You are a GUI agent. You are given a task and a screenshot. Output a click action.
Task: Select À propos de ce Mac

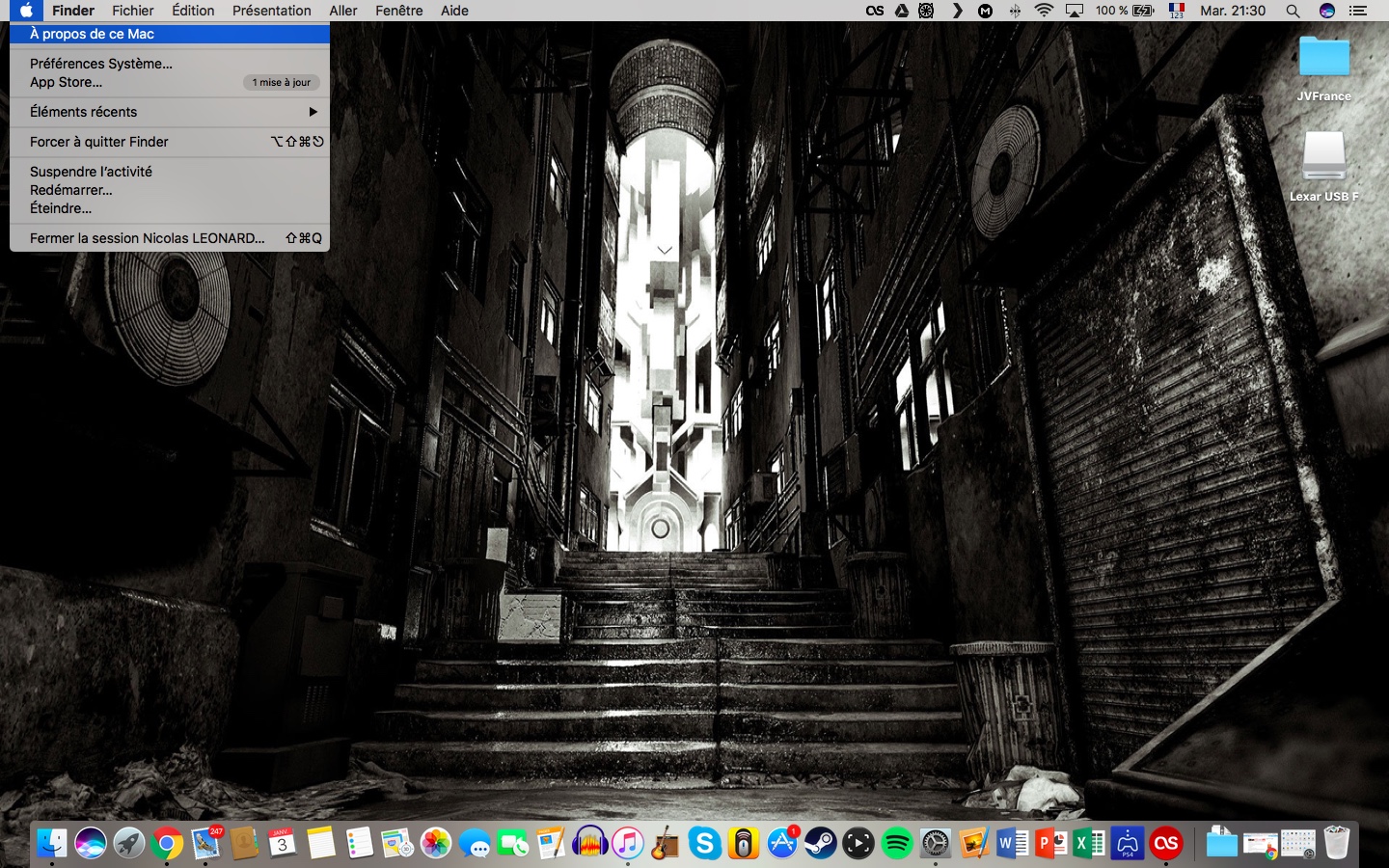[x=93, y=34]
